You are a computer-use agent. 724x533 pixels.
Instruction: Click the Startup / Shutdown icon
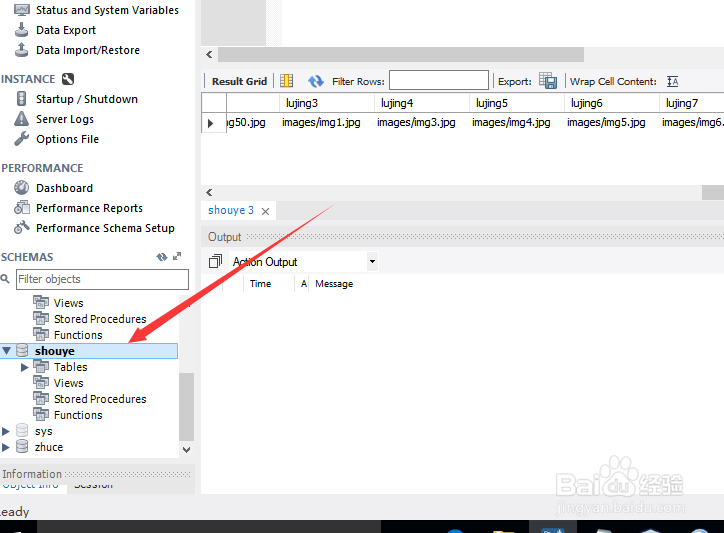click(21, 99)
